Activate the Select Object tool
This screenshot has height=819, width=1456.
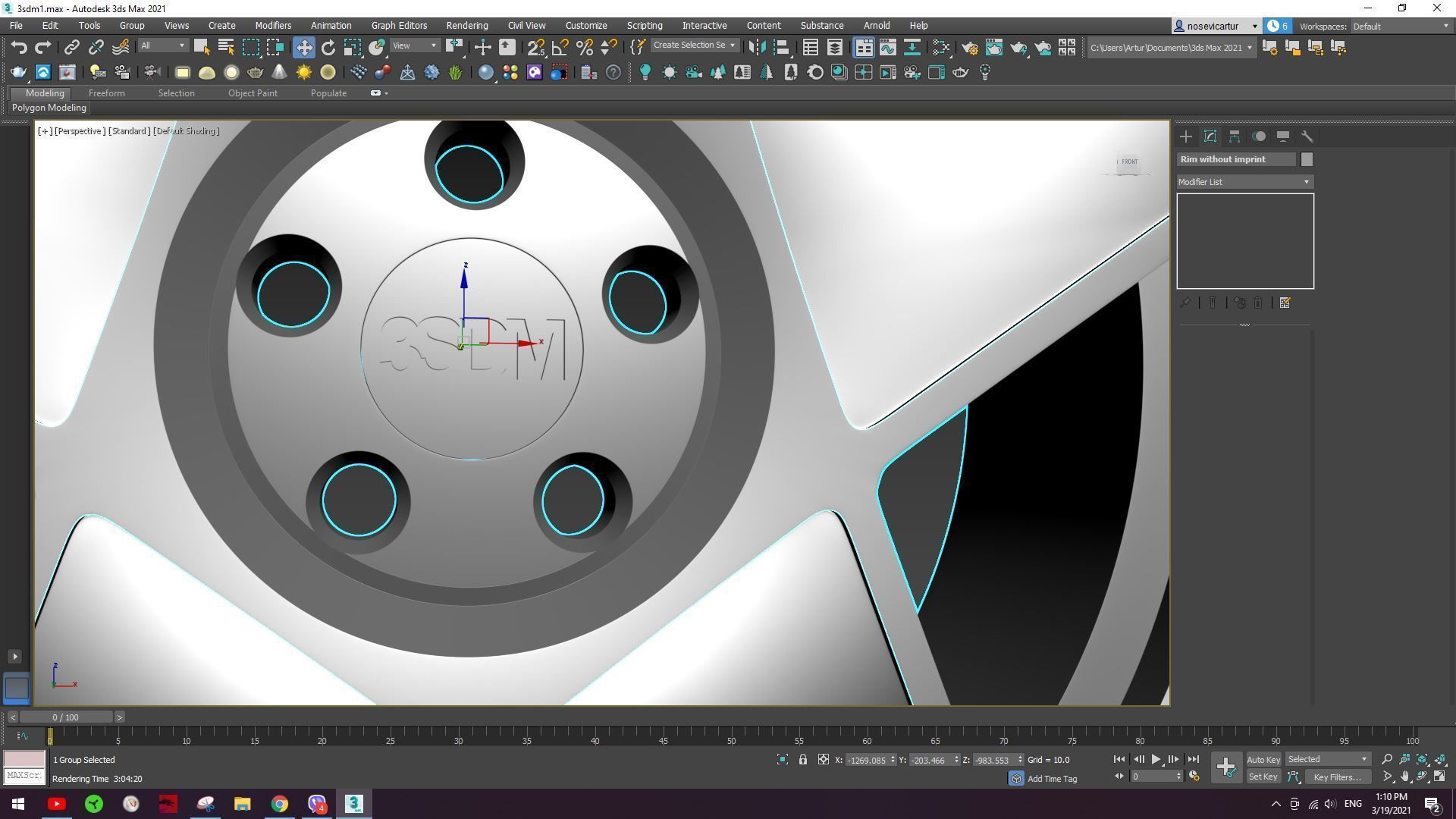[x=201, y=47]
